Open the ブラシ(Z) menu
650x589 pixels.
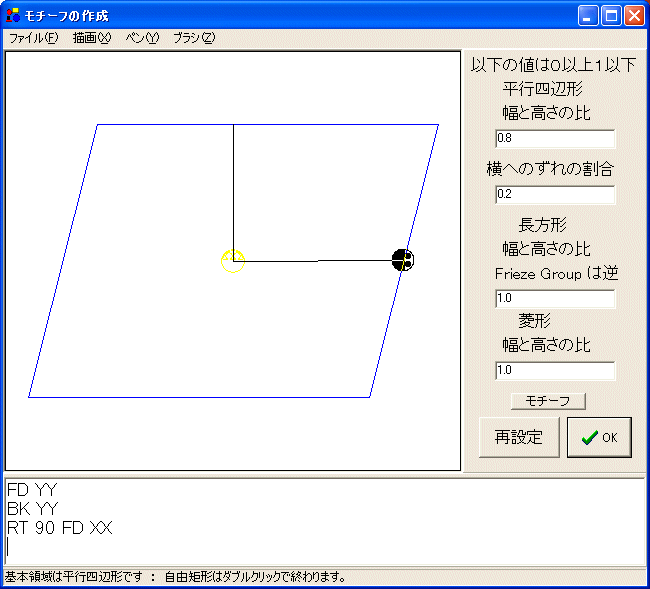pyautogui.click(x=193, y=38)
